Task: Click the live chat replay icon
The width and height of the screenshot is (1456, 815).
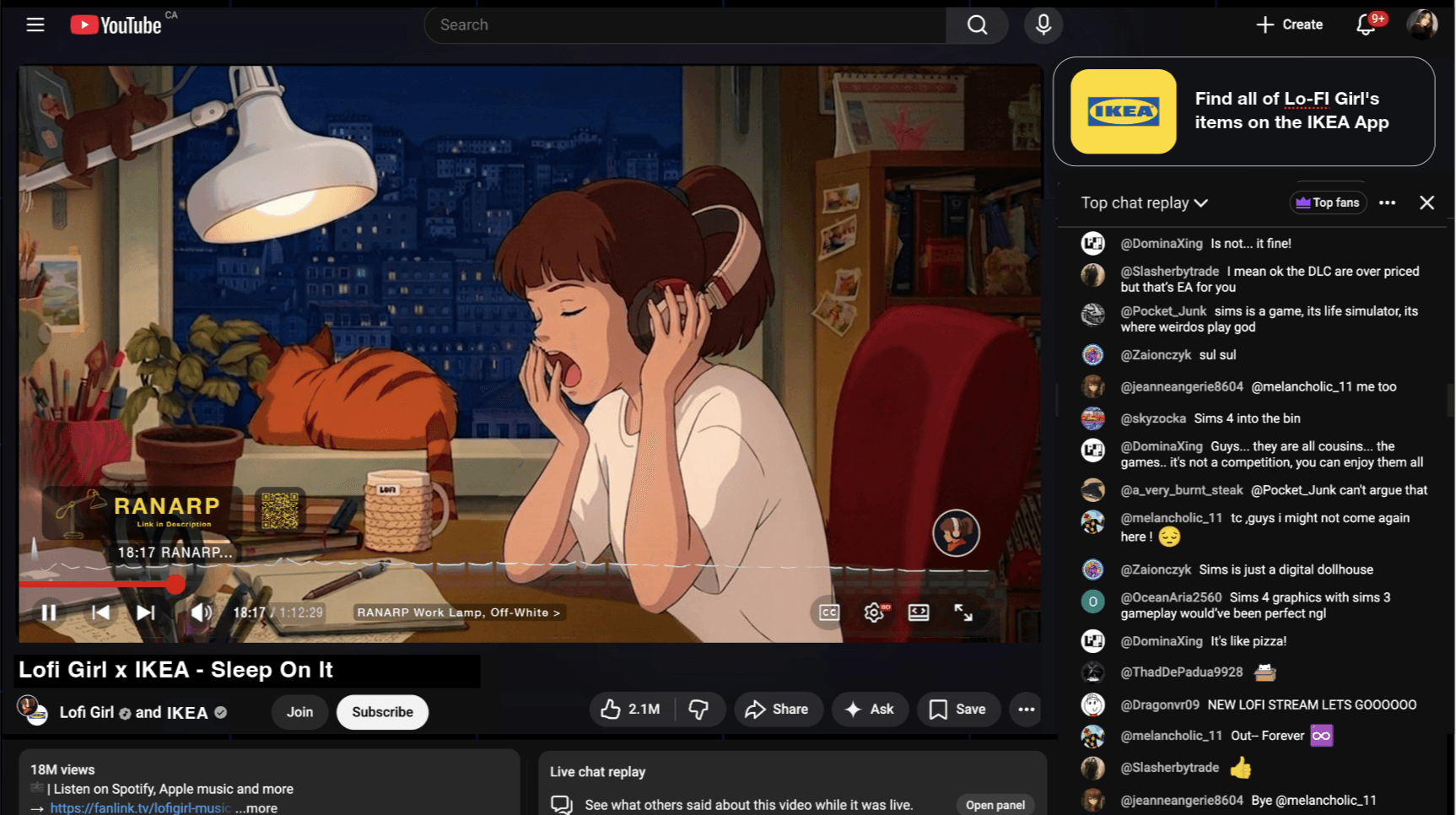Action: click(x=562, y=805)
